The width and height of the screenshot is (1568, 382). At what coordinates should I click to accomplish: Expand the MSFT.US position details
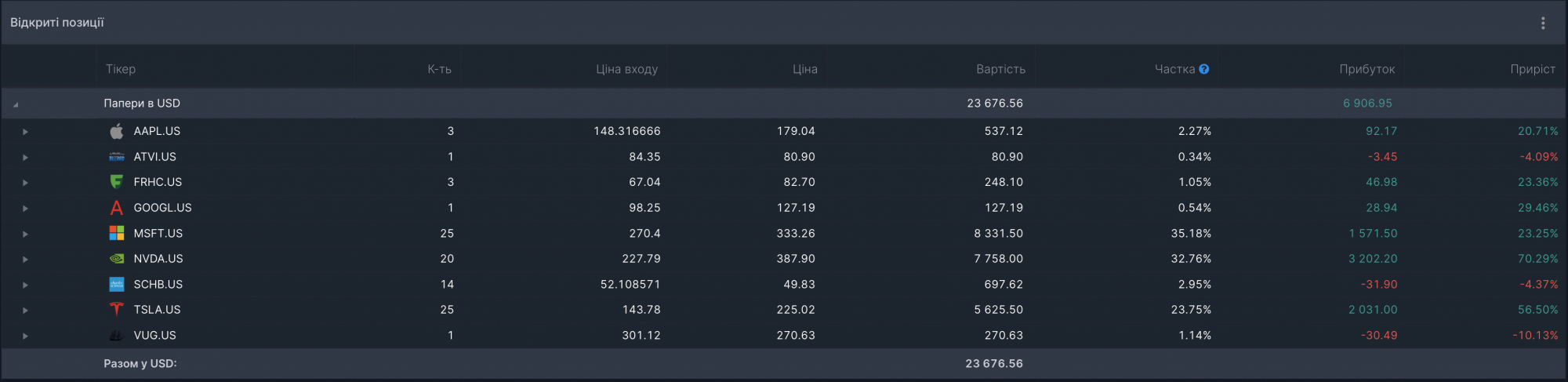pos(25,234)
